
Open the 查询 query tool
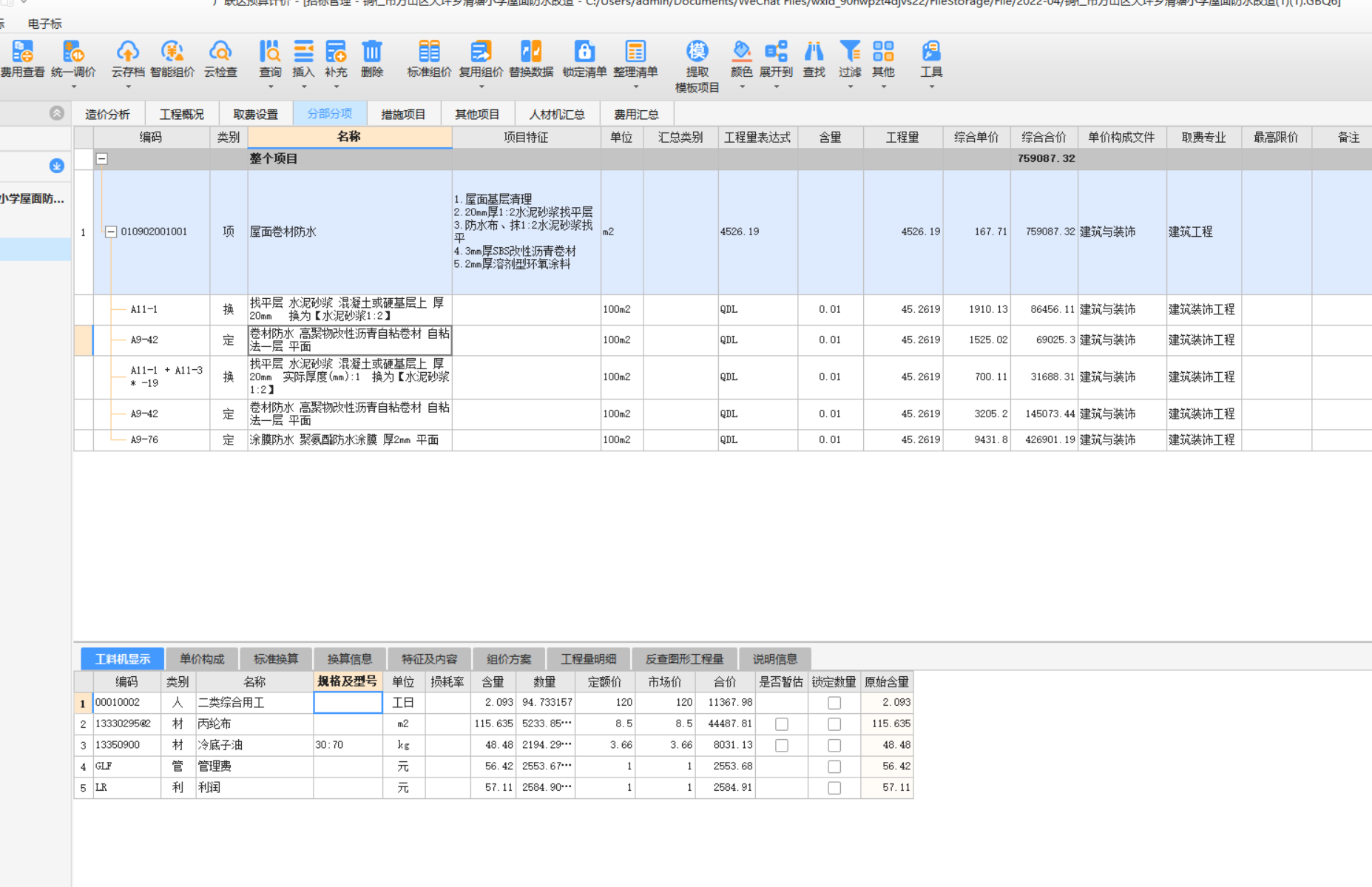pos(270,59)
